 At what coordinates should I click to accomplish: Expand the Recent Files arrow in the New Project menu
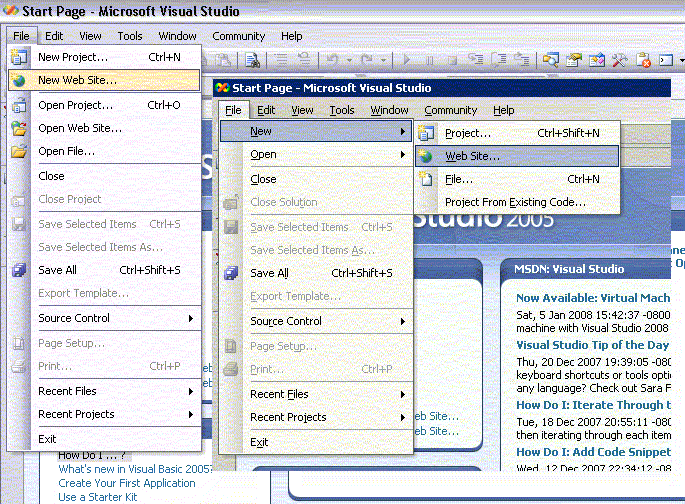click(191, 391)
